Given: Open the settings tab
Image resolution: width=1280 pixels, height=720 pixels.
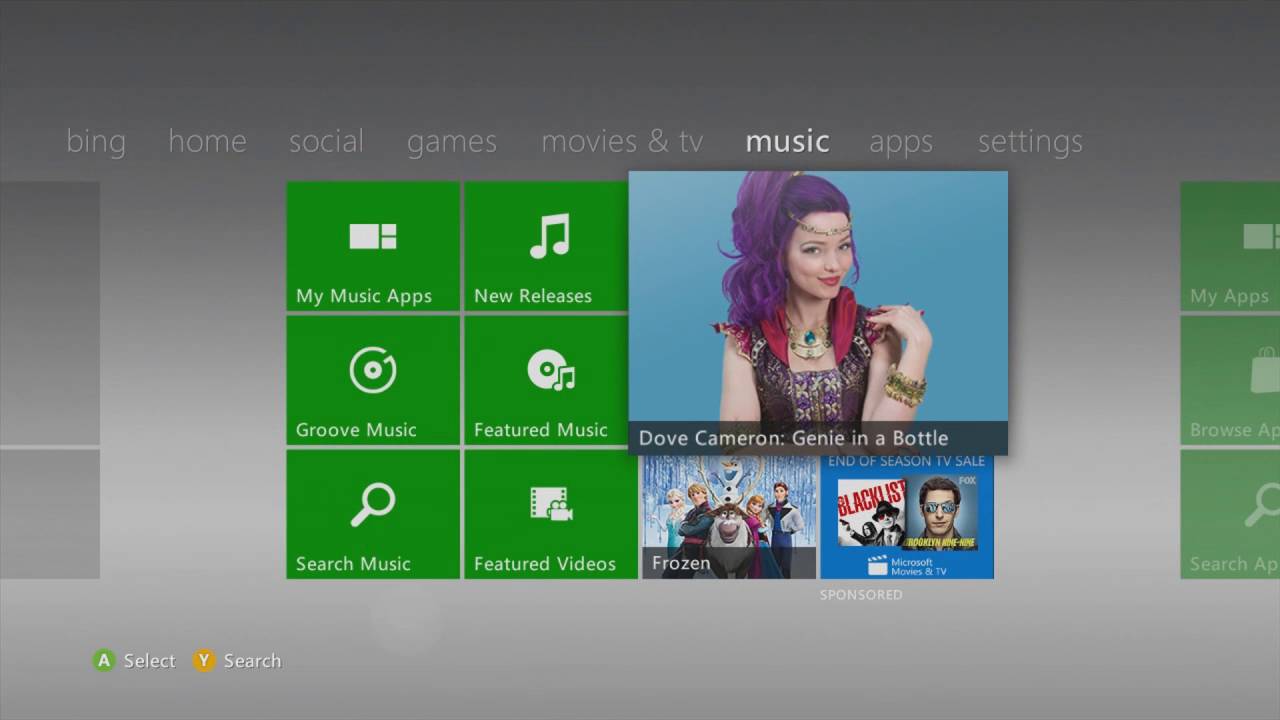Looking at the screenshot, I should tap(1030, 143).
